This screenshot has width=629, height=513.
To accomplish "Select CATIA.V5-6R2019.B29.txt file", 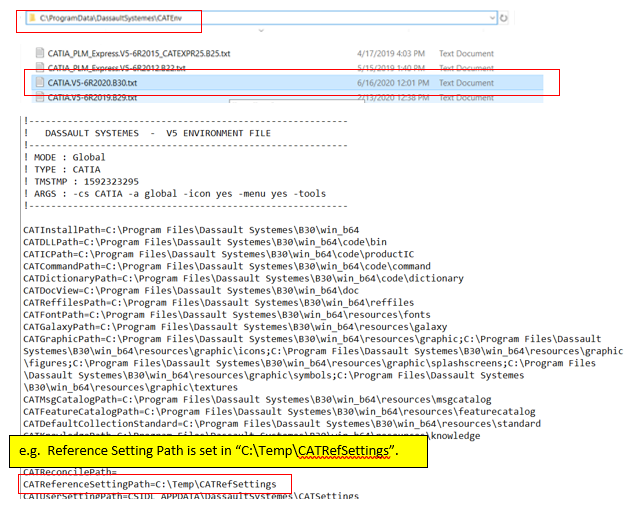I will [92, 97].
